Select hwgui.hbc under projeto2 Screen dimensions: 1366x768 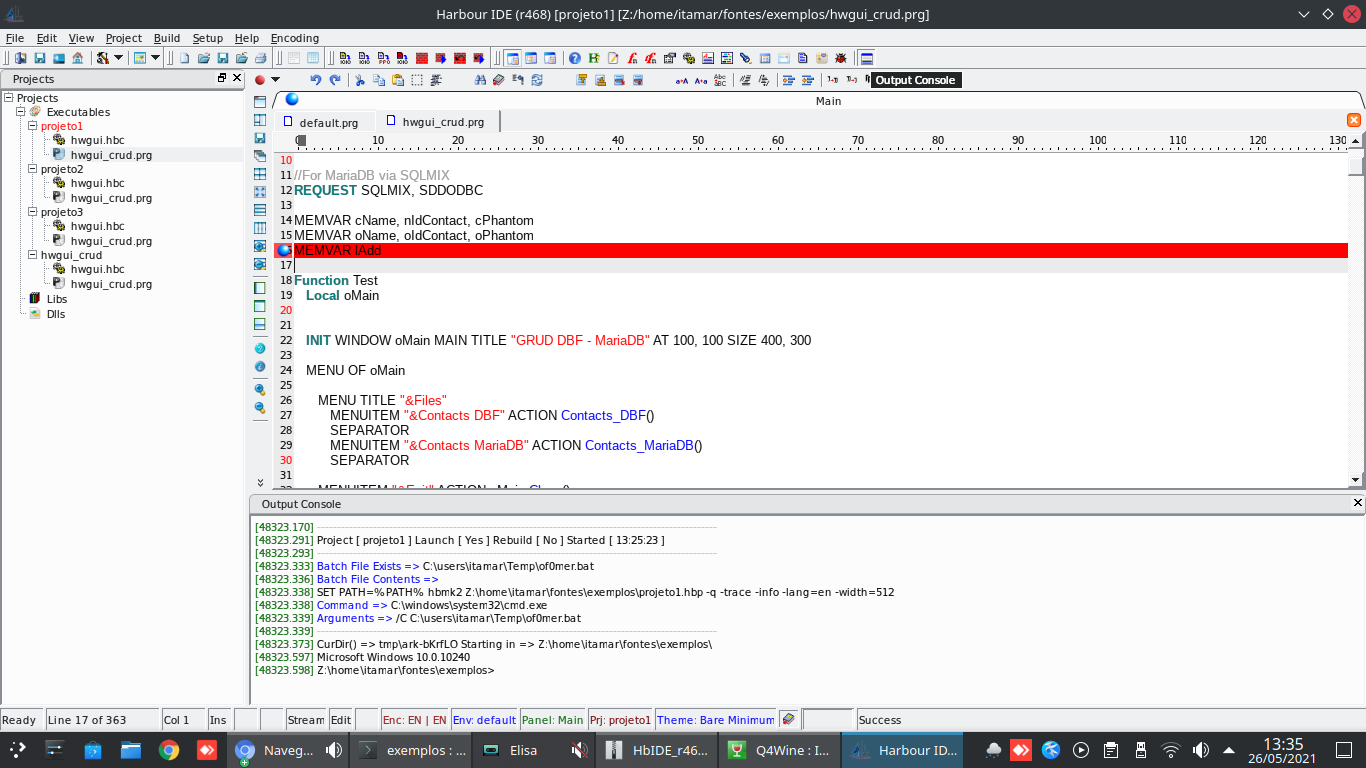click(x=97, y=184)
